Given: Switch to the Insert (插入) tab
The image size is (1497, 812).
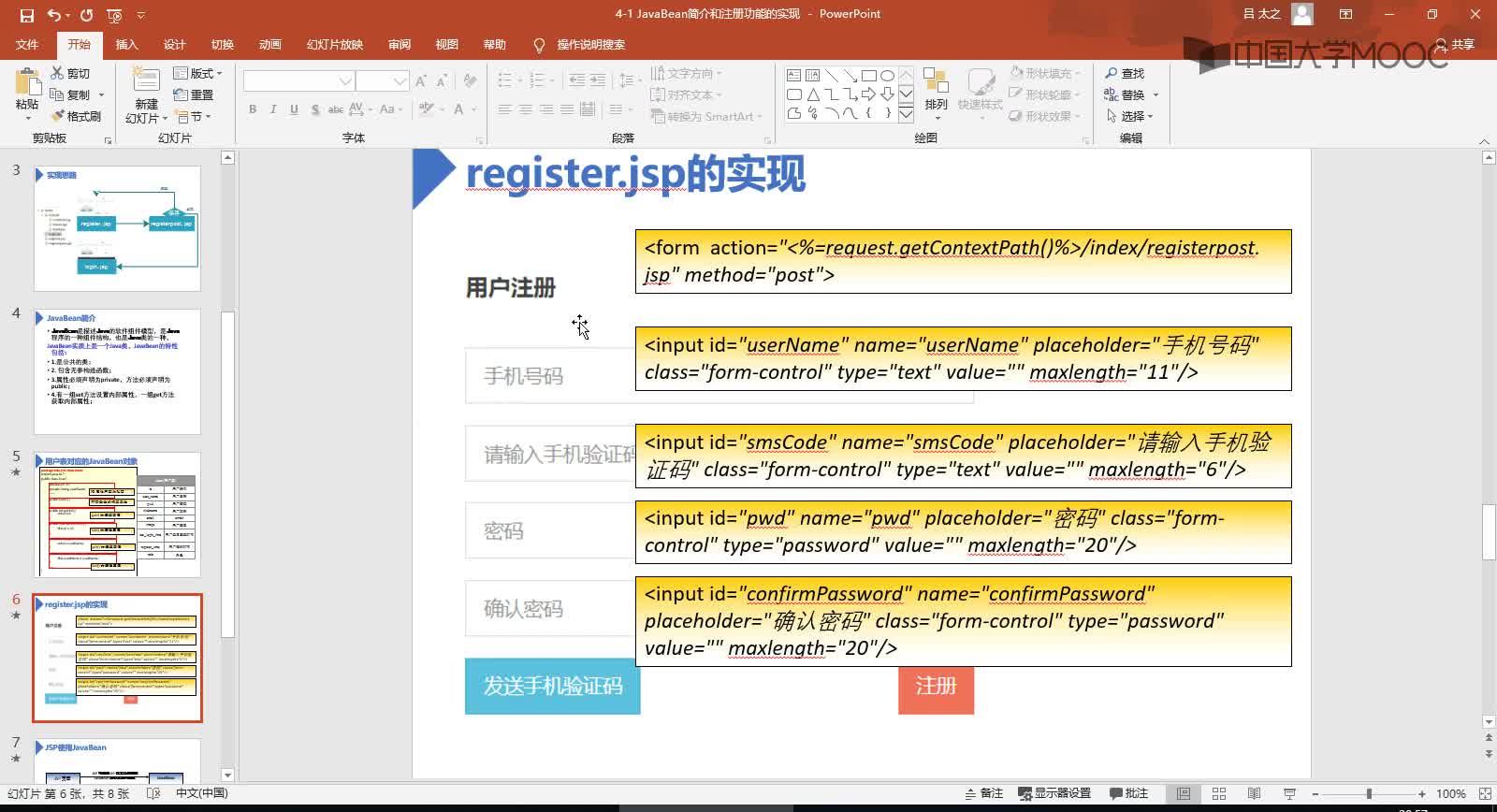Looking at the screenshot, I should pos(126,44).
